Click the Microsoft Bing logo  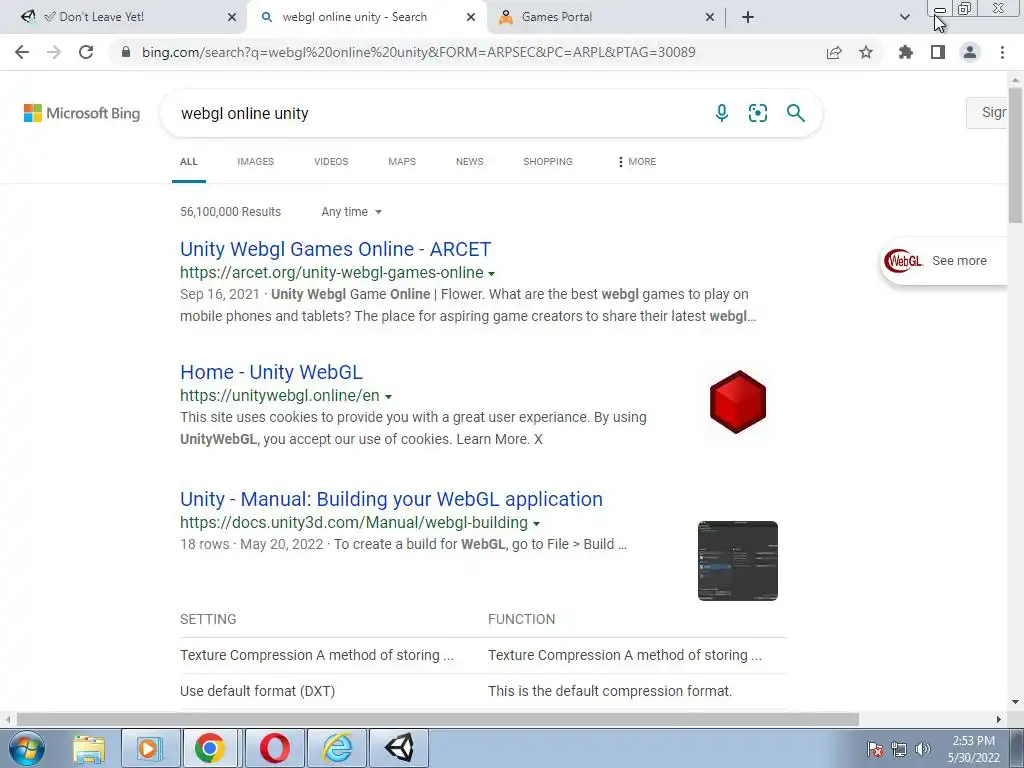tap(82, 113)
